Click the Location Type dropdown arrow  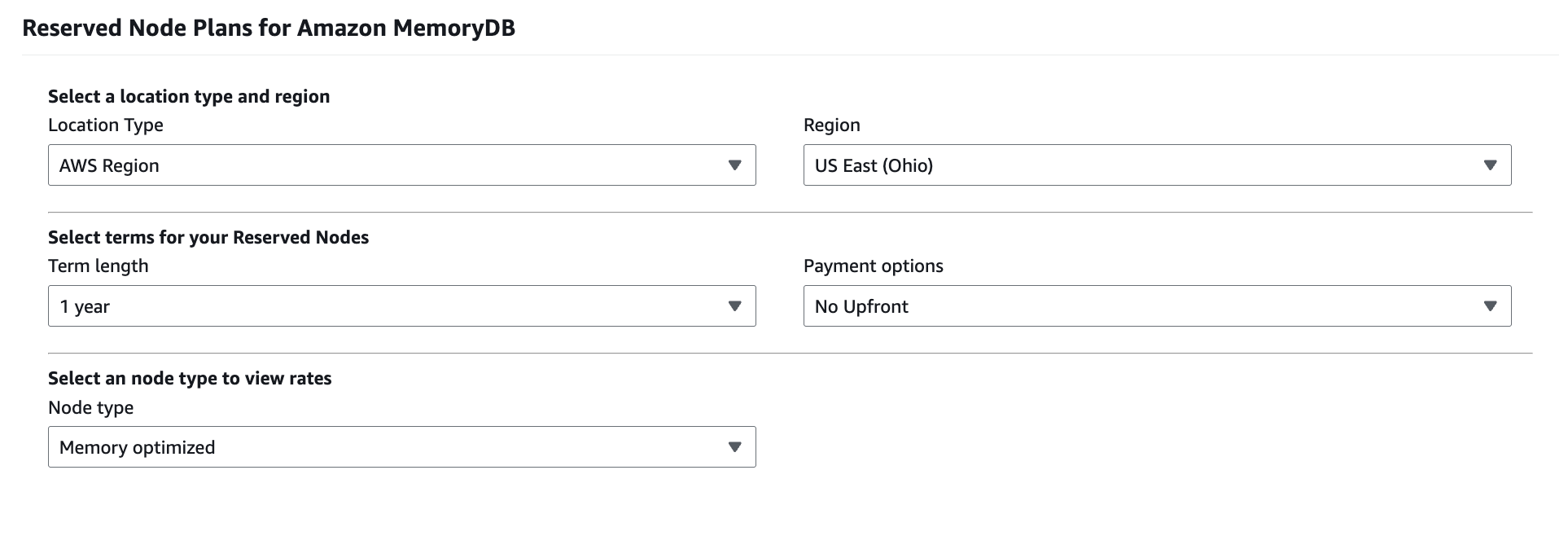[734, 165]
